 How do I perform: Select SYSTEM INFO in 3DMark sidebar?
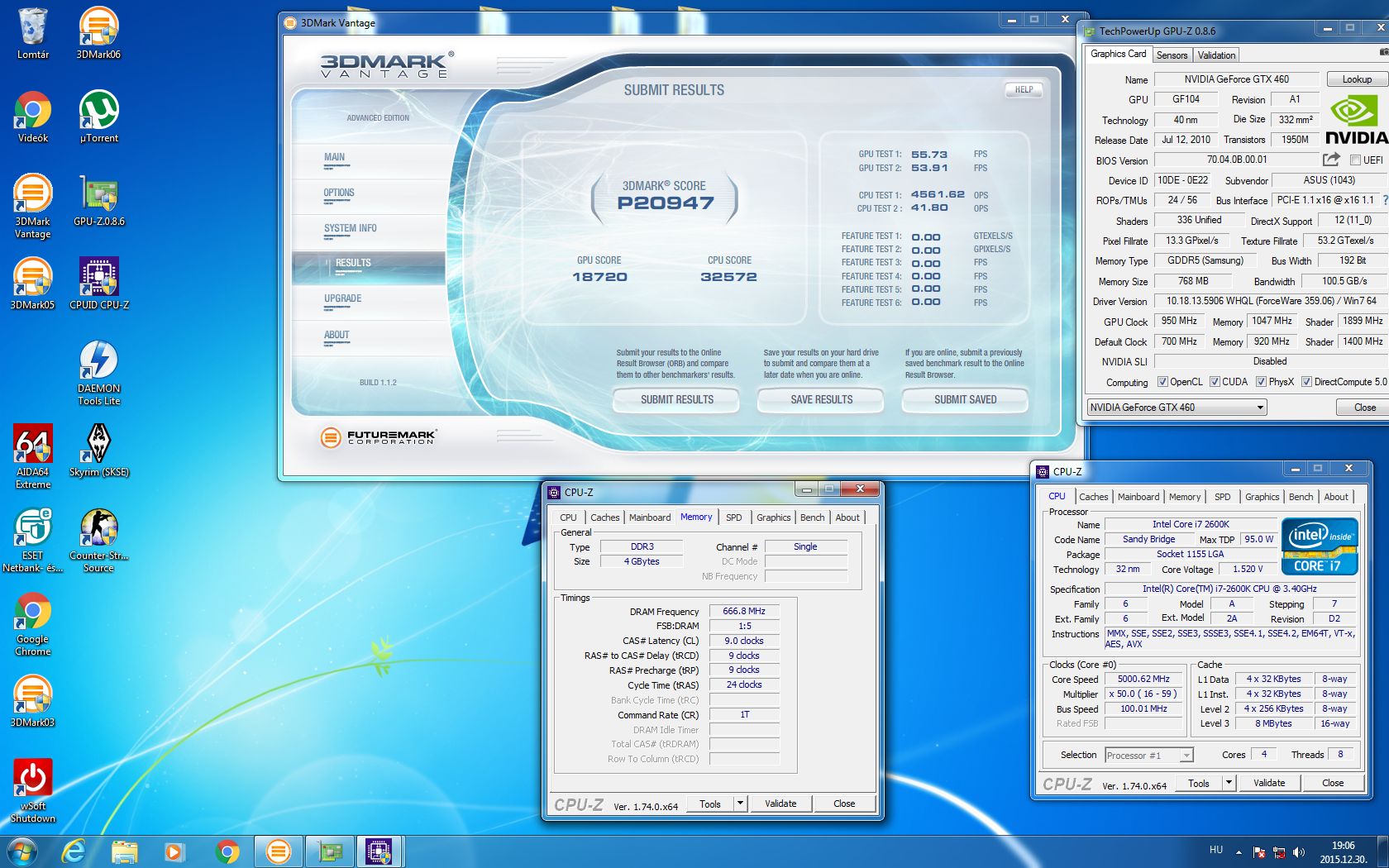(350, 228)
